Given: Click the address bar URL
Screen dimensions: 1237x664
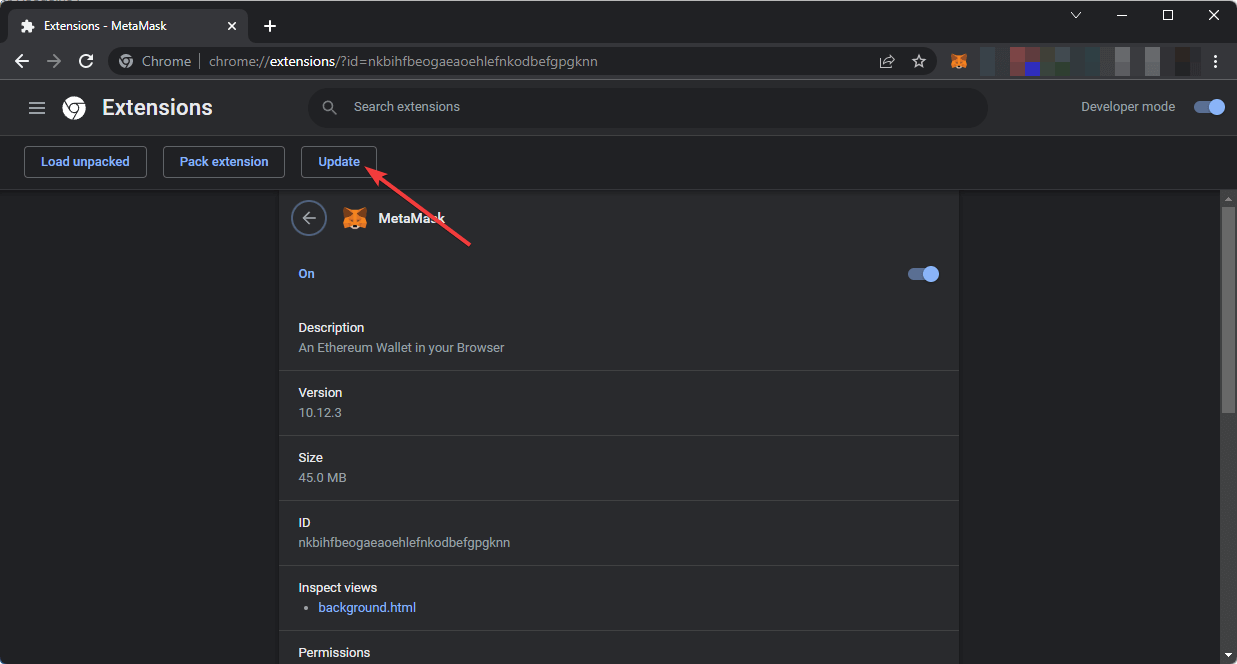Looking at the screenshot, I should (x=403, y=61).
